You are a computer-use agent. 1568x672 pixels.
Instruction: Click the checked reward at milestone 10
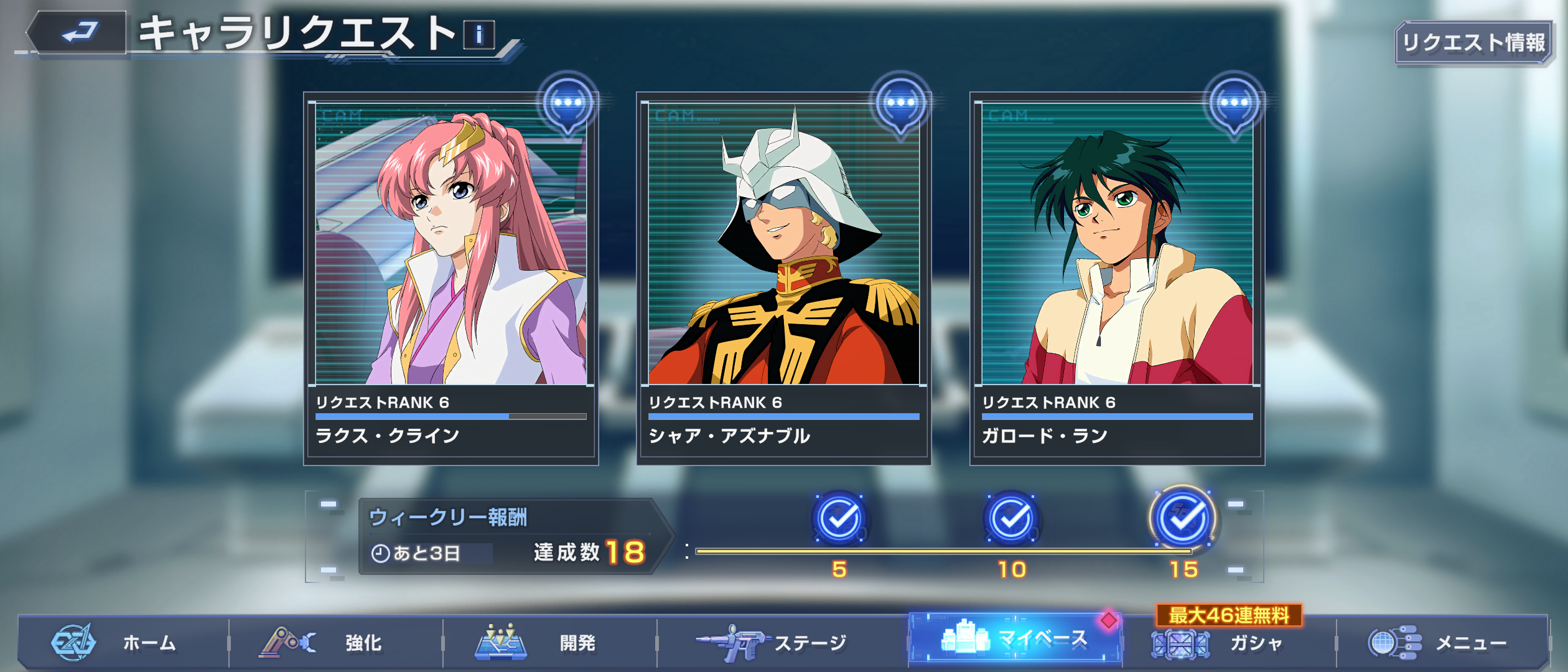pos(1012,518)
